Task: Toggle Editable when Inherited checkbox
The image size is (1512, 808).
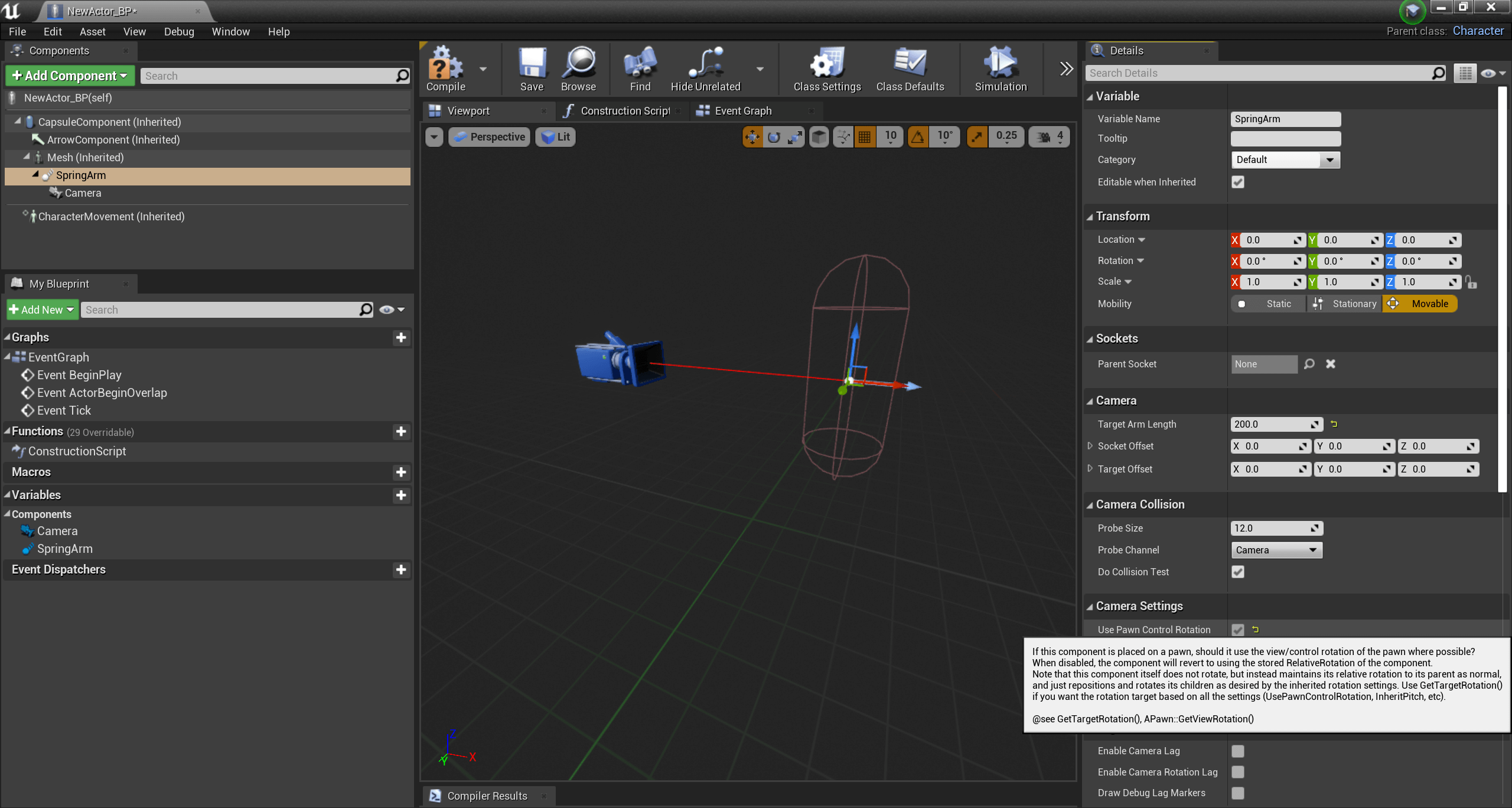Action: tap(1238, 182)
